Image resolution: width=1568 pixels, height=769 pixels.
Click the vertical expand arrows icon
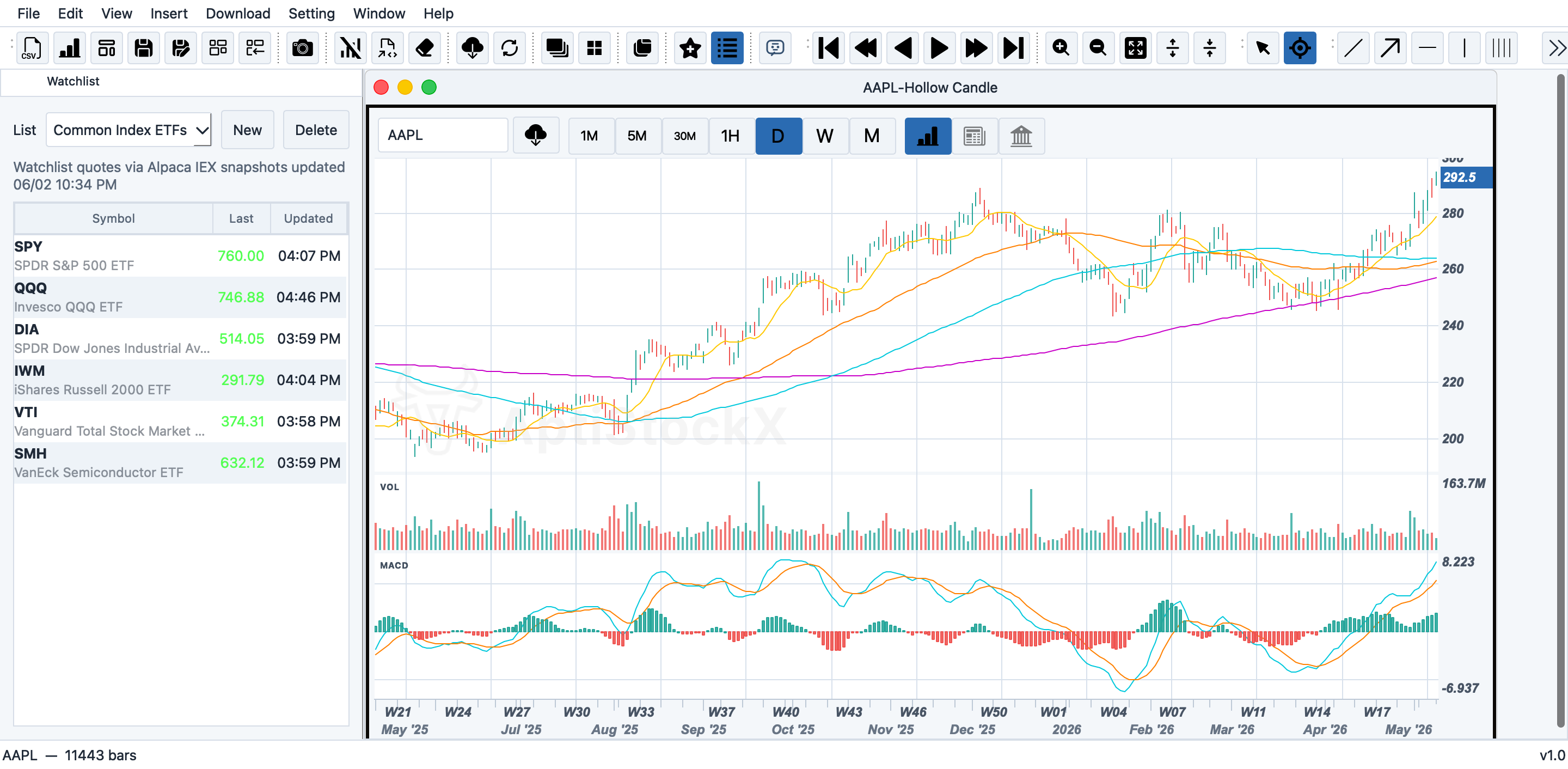[1173, 47]
